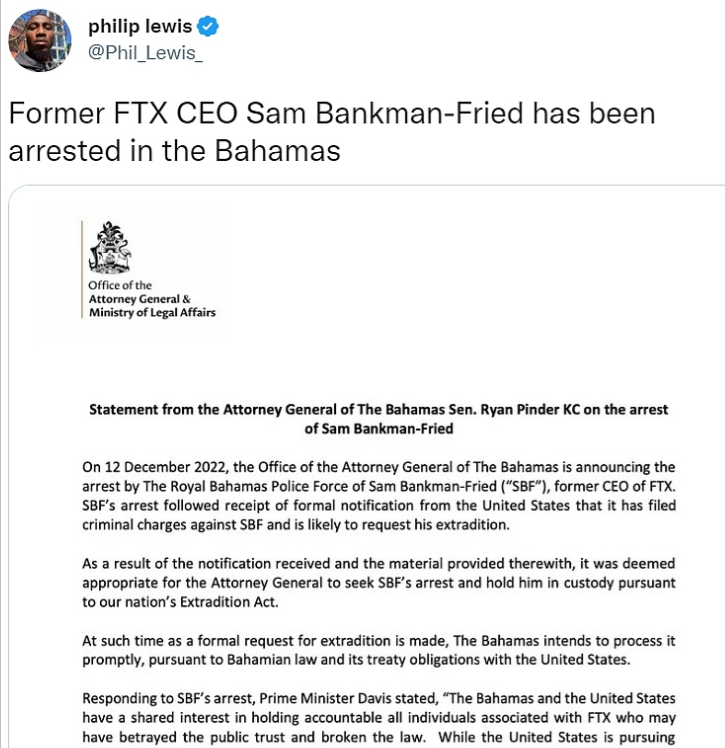Click philip lewis's profile avatar
Image resolution: width=725 pixels, height=748 pixels.
39,40
